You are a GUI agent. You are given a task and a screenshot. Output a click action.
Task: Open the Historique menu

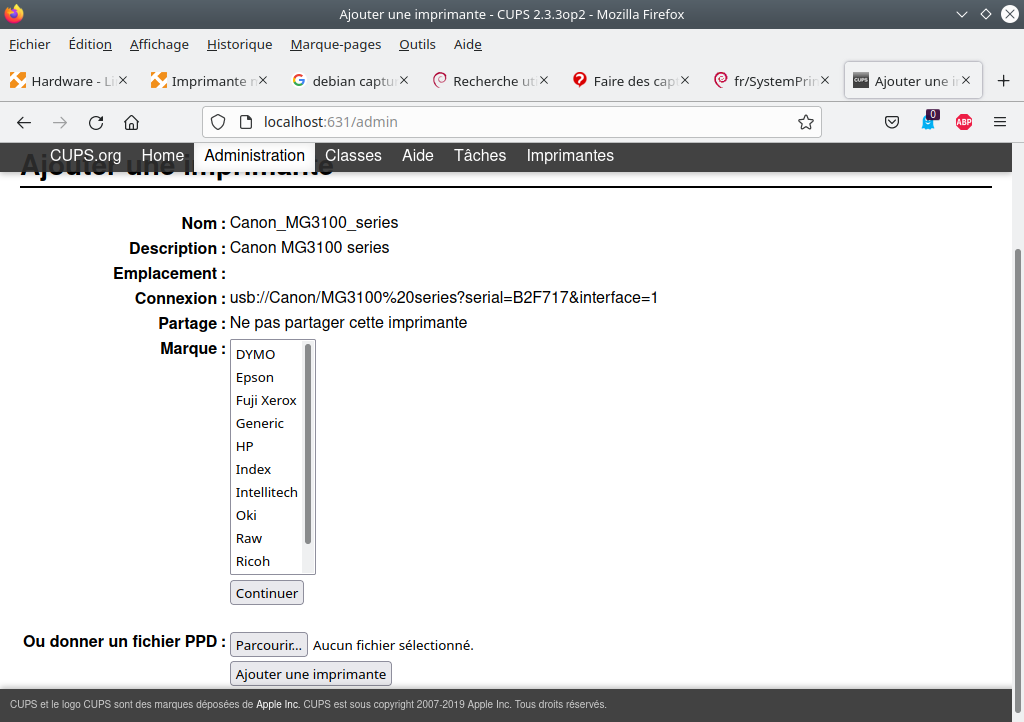[239, 44]
